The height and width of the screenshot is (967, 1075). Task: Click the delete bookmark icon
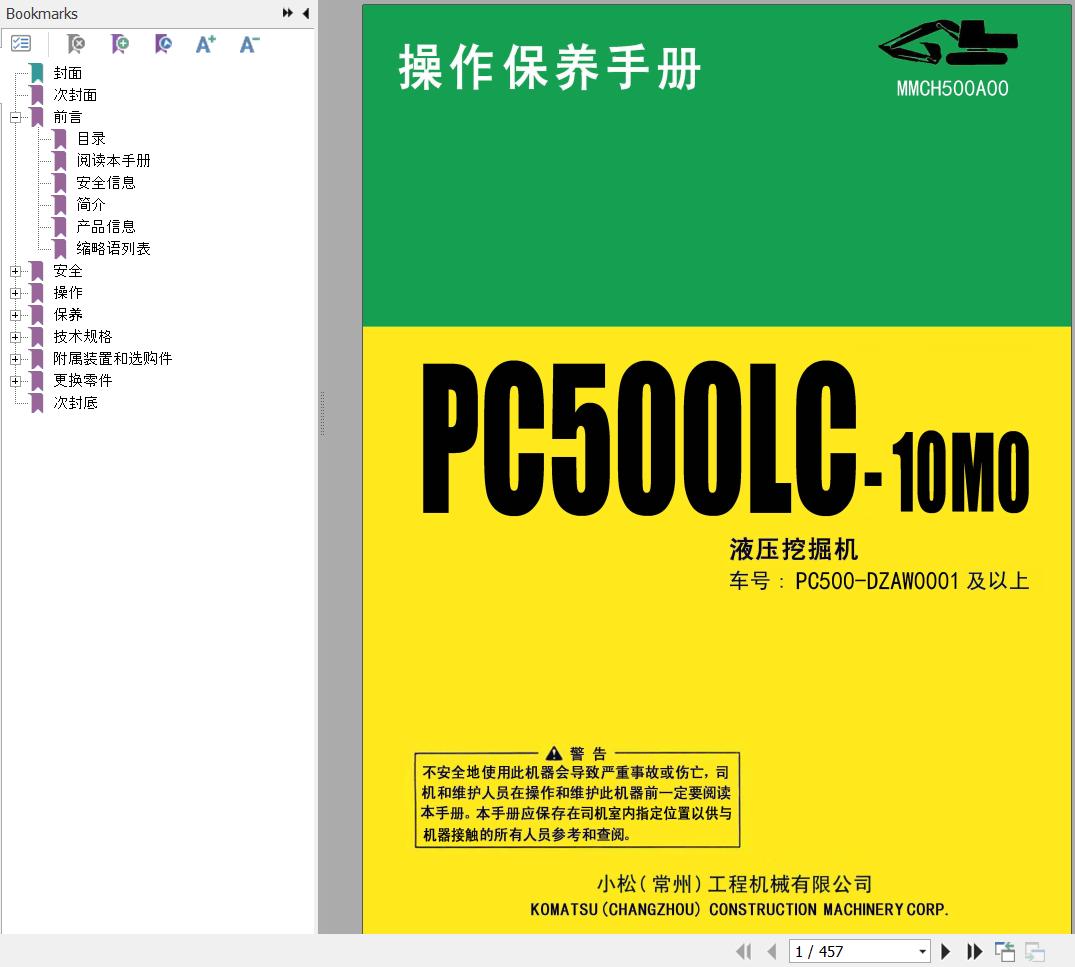coord(76,44)
